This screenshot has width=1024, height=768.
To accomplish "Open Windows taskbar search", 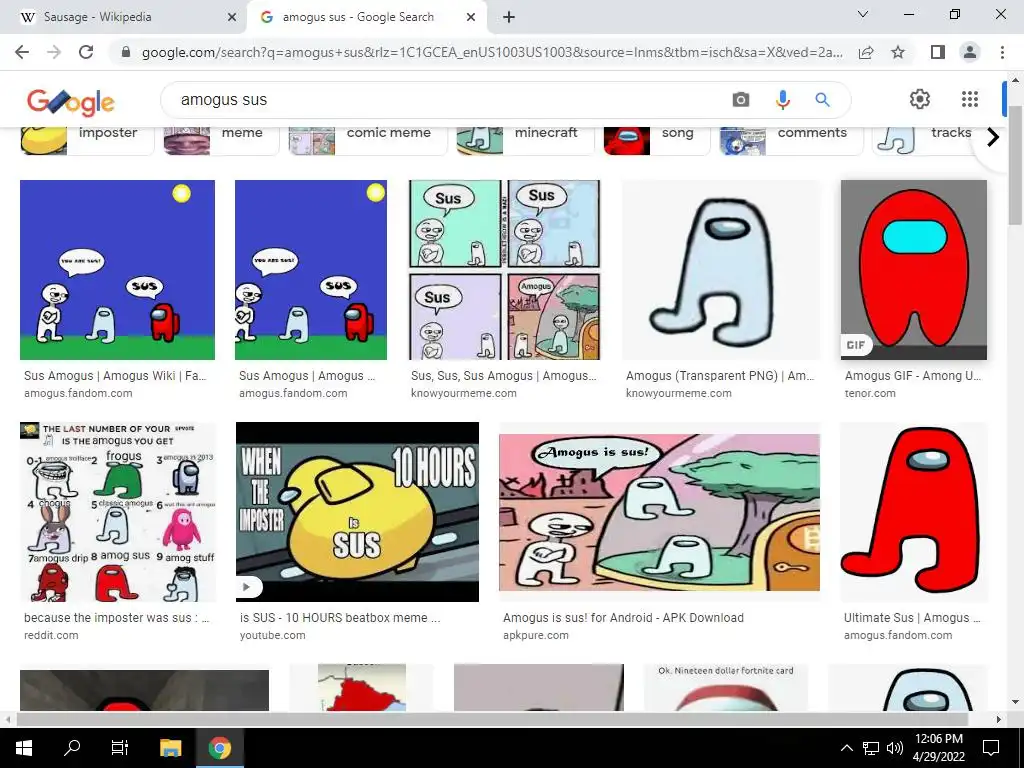I will coord(72,748).
